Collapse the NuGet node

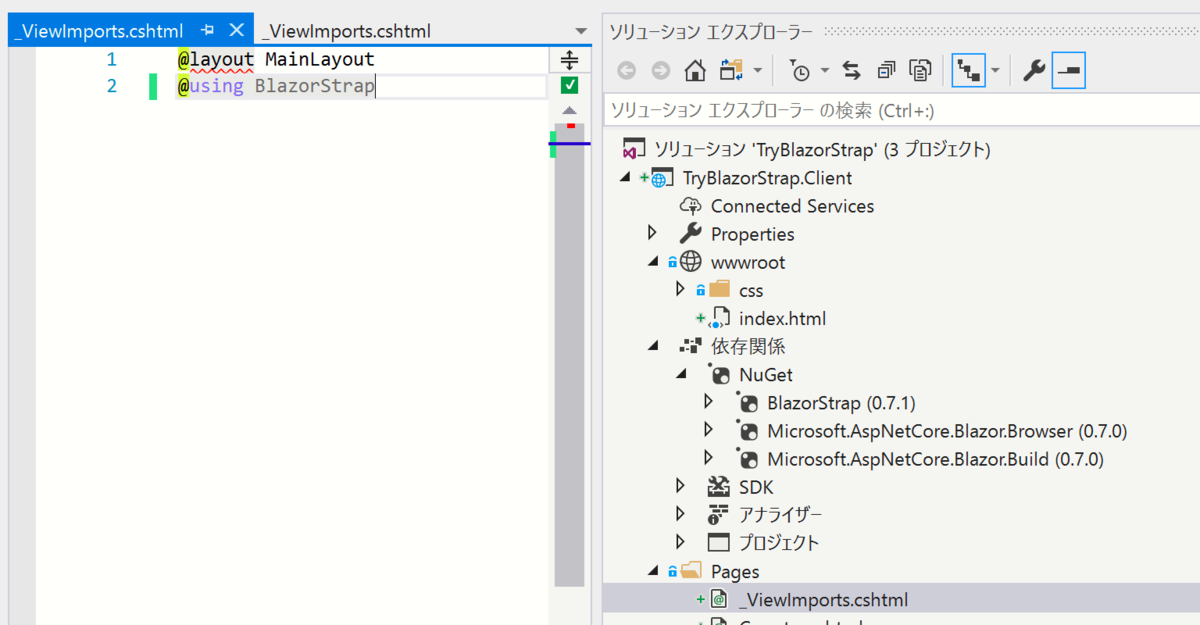(x=682, y=375)
